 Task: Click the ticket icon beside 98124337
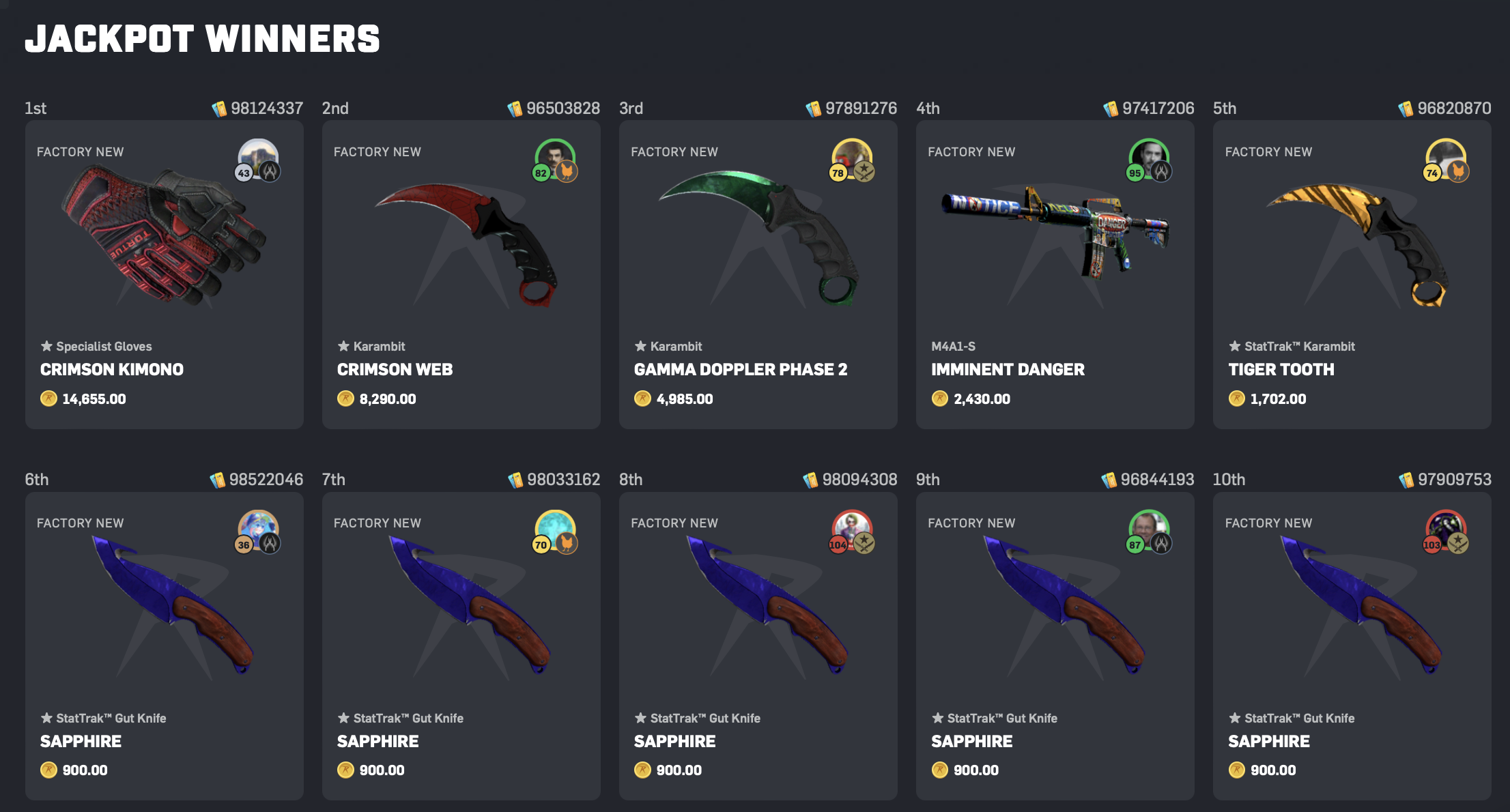click(x=219, y=108)
